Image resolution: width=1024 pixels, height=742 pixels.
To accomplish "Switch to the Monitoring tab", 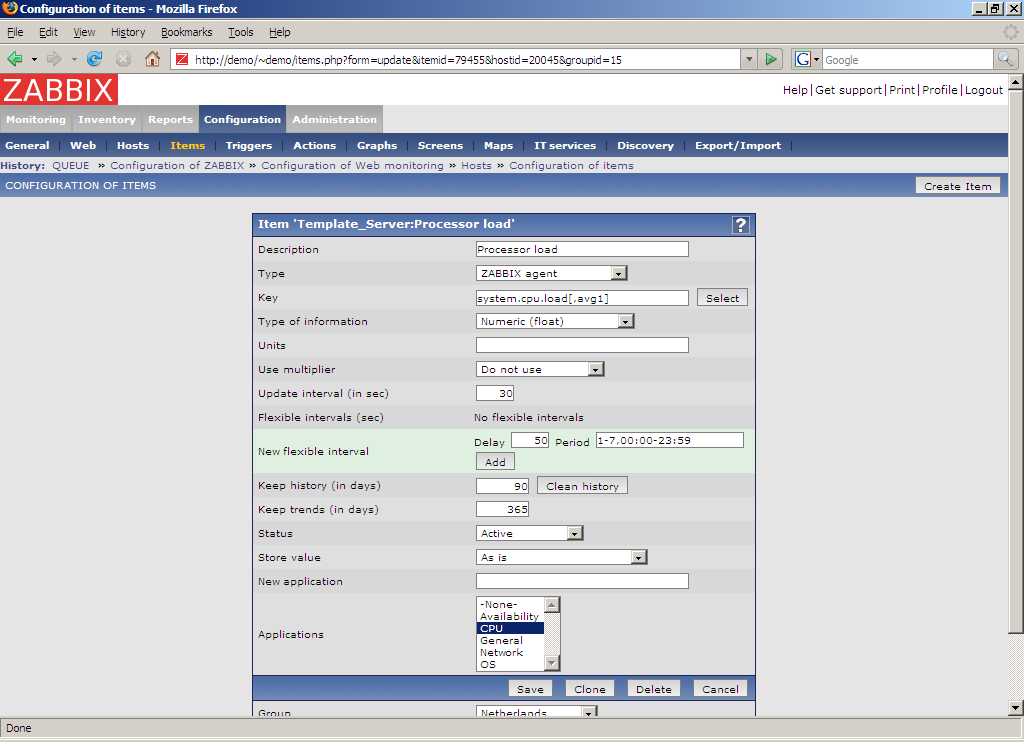I will pyautogui.click(x=36, y=120).
